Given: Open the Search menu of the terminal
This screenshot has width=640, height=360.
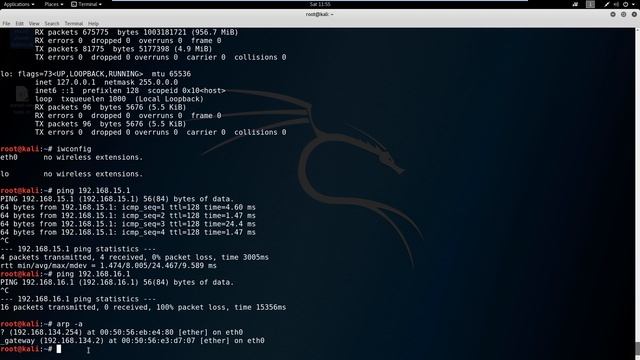Looking at the screenshot, I should [52, 24].
